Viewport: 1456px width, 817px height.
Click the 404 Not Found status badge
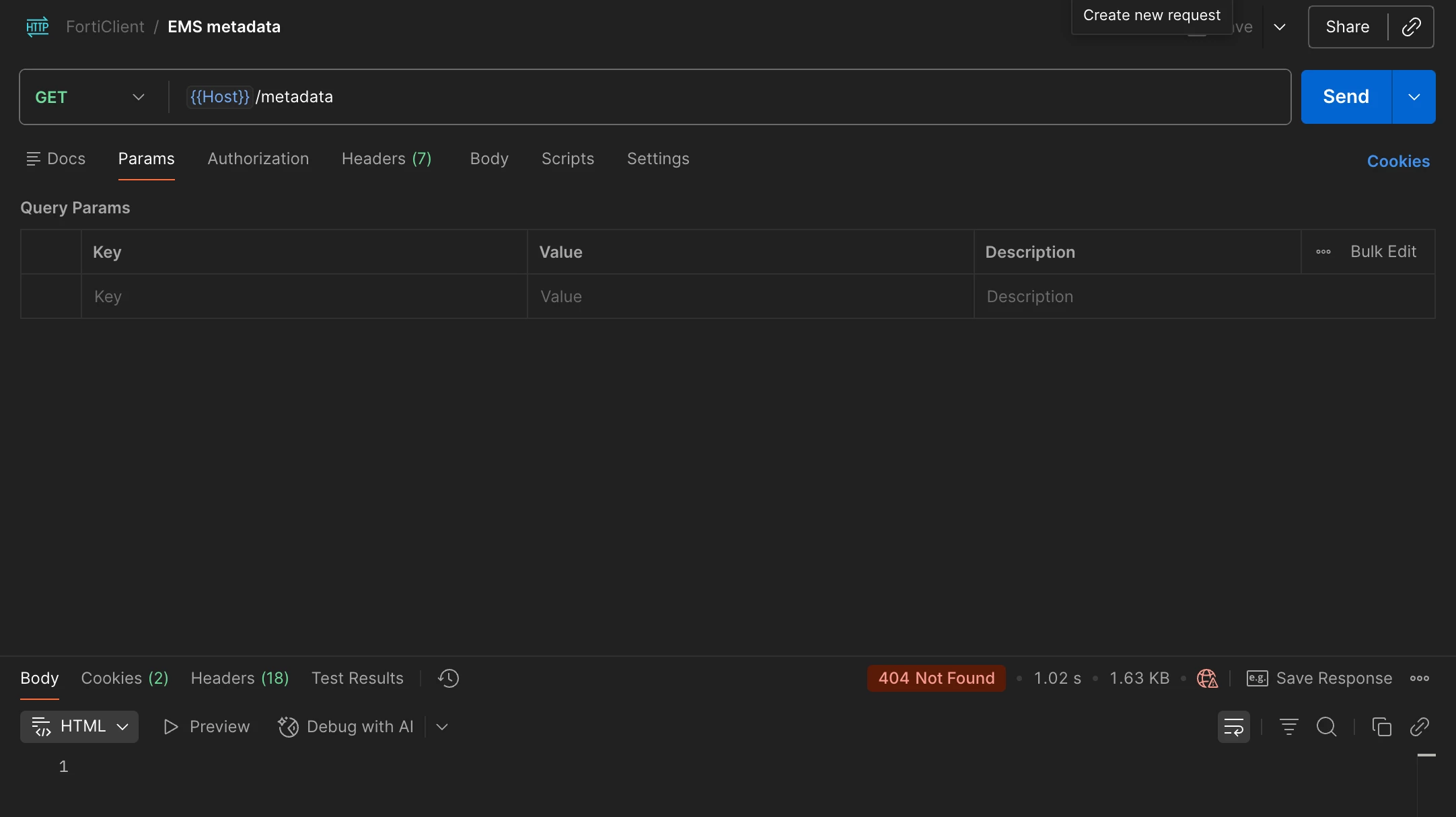[937, 678]
